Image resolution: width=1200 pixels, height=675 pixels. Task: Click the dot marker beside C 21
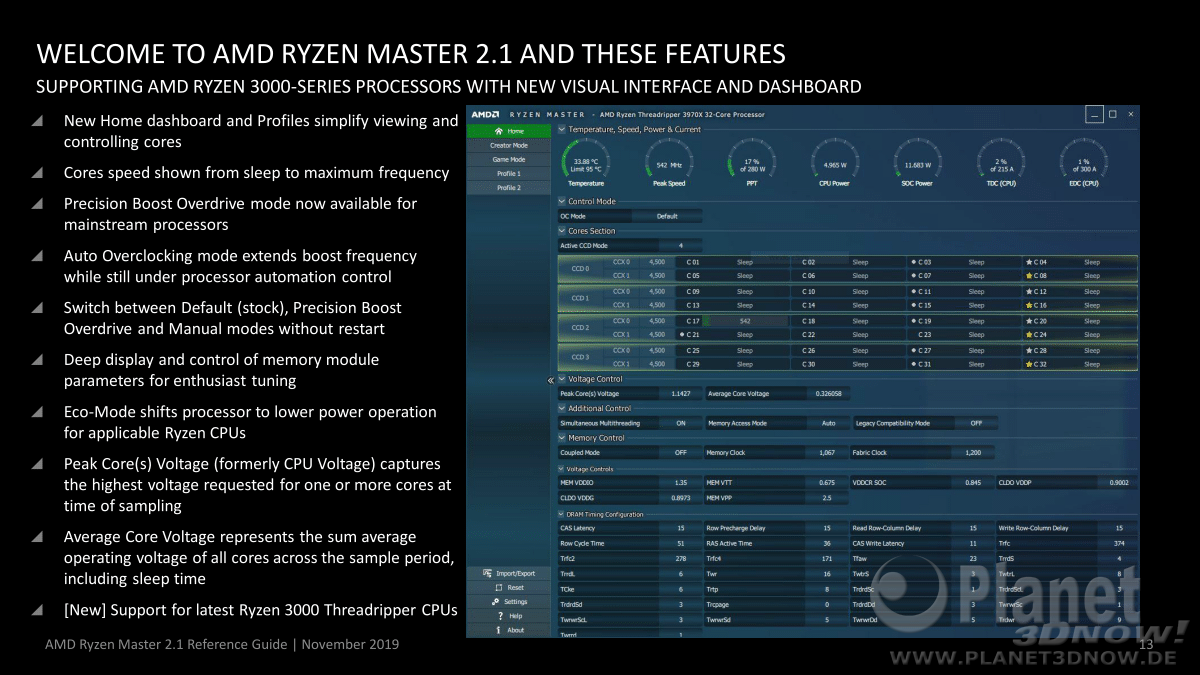(x=682, y=335)
